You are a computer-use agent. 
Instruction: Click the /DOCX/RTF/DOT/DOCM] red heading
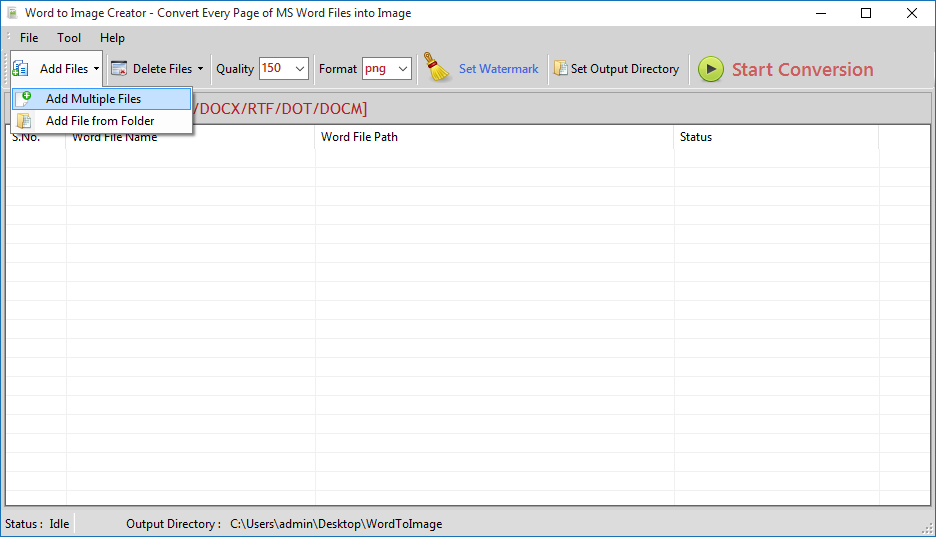point(279,109)
